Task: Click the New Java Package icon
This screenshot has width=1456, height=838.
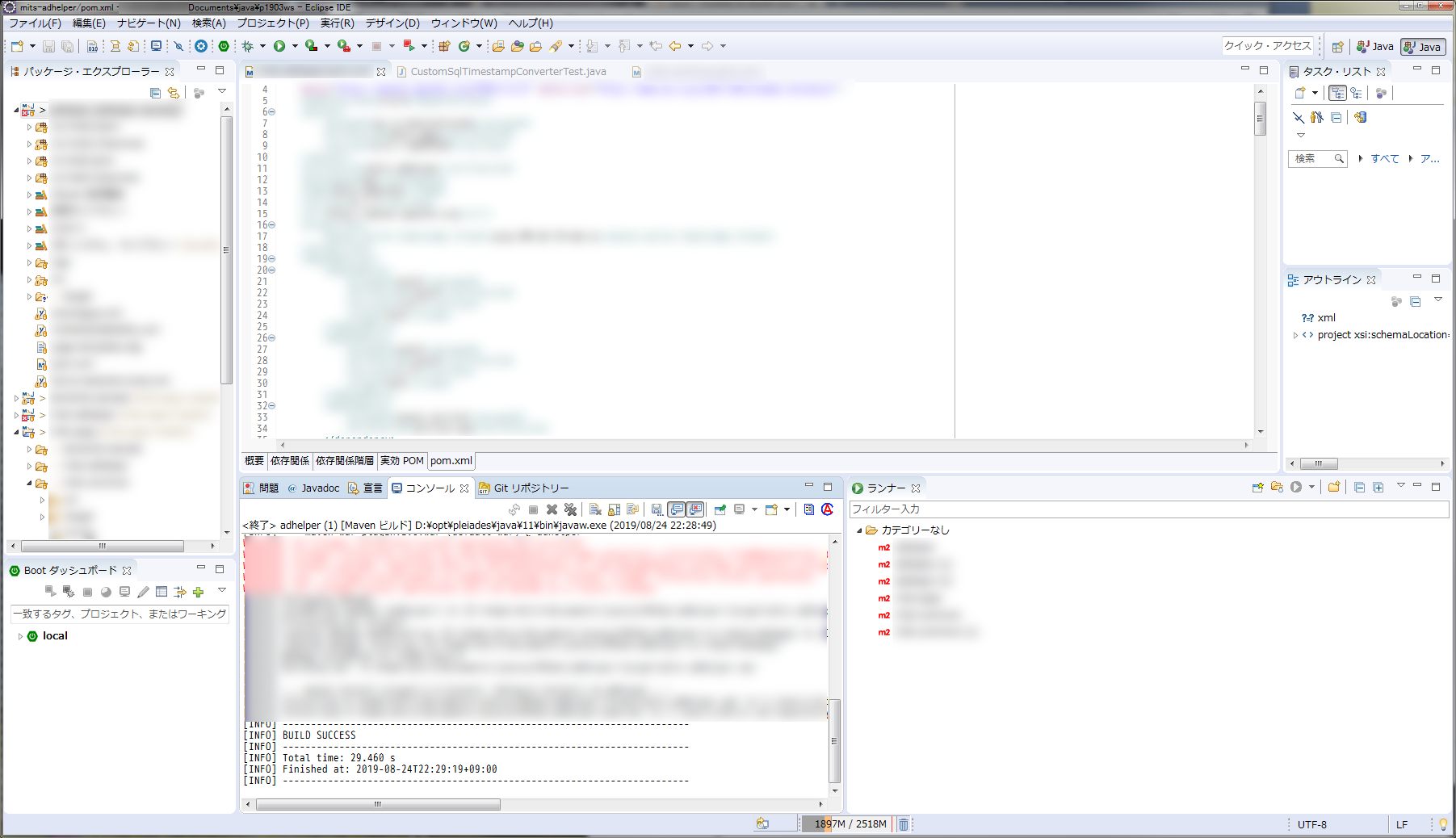Action: [x=444, y=46]
